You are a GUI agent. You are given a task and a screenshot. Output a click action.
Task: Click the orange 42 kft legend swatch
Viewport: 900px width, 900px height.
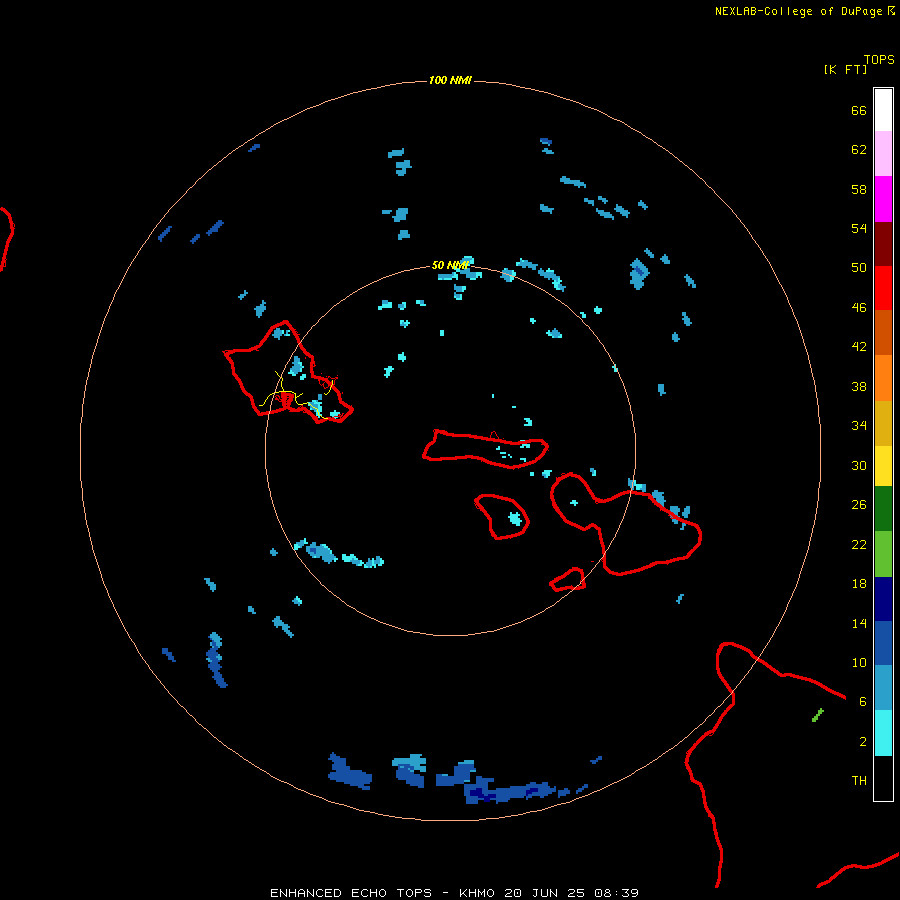point(883,378)
